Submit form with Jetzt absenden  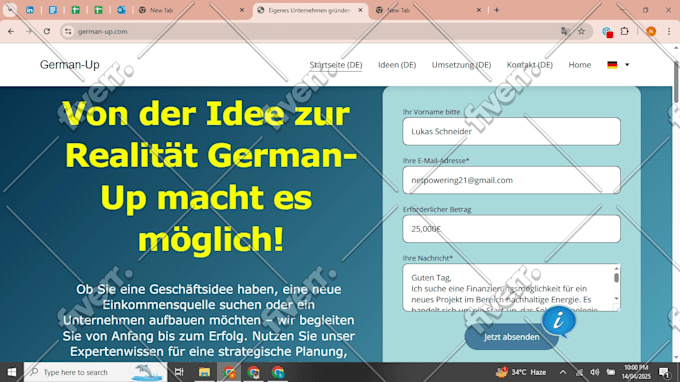[x=511, y=337]
